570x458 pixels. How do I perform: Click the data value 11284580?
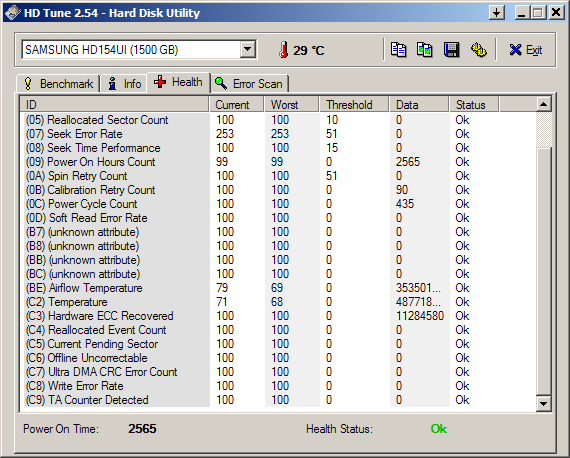tap(420, 316)
